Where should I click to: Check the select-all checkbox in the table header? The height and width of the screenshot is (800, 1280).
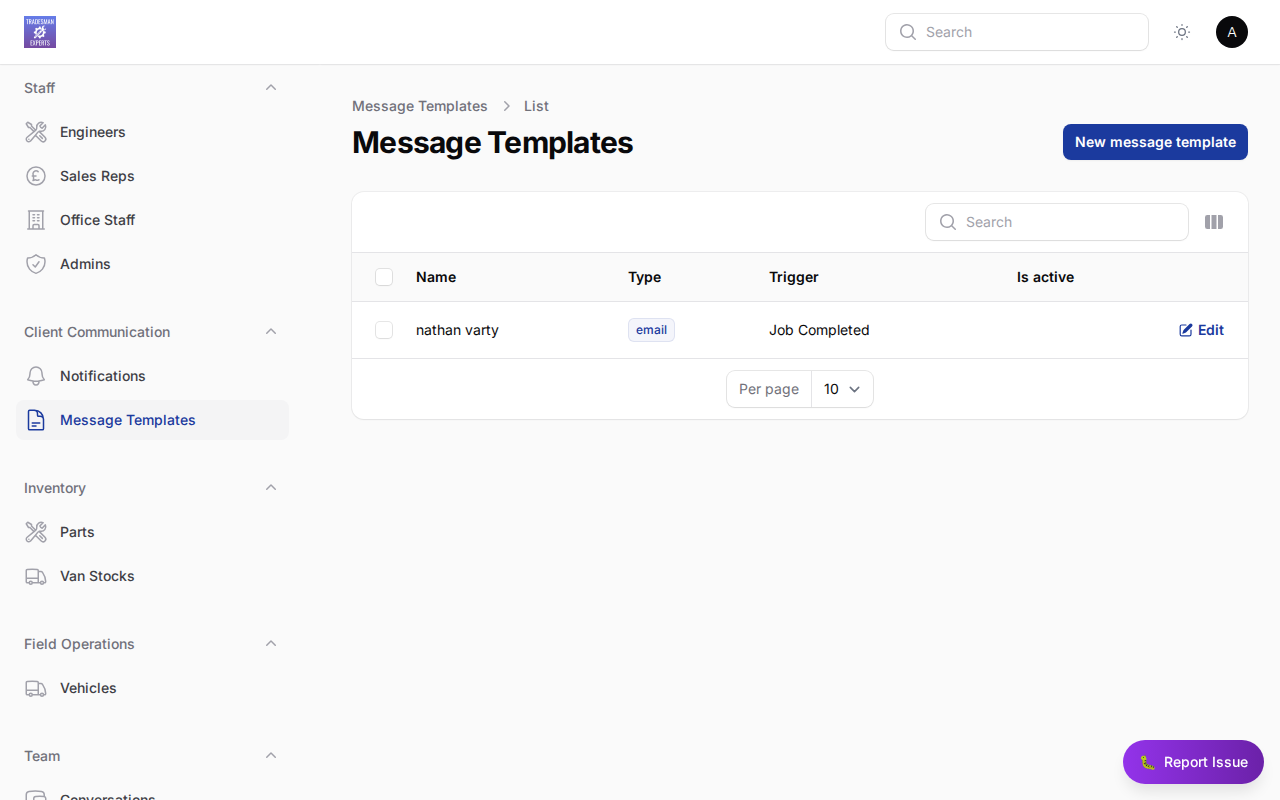click(384, 277)
